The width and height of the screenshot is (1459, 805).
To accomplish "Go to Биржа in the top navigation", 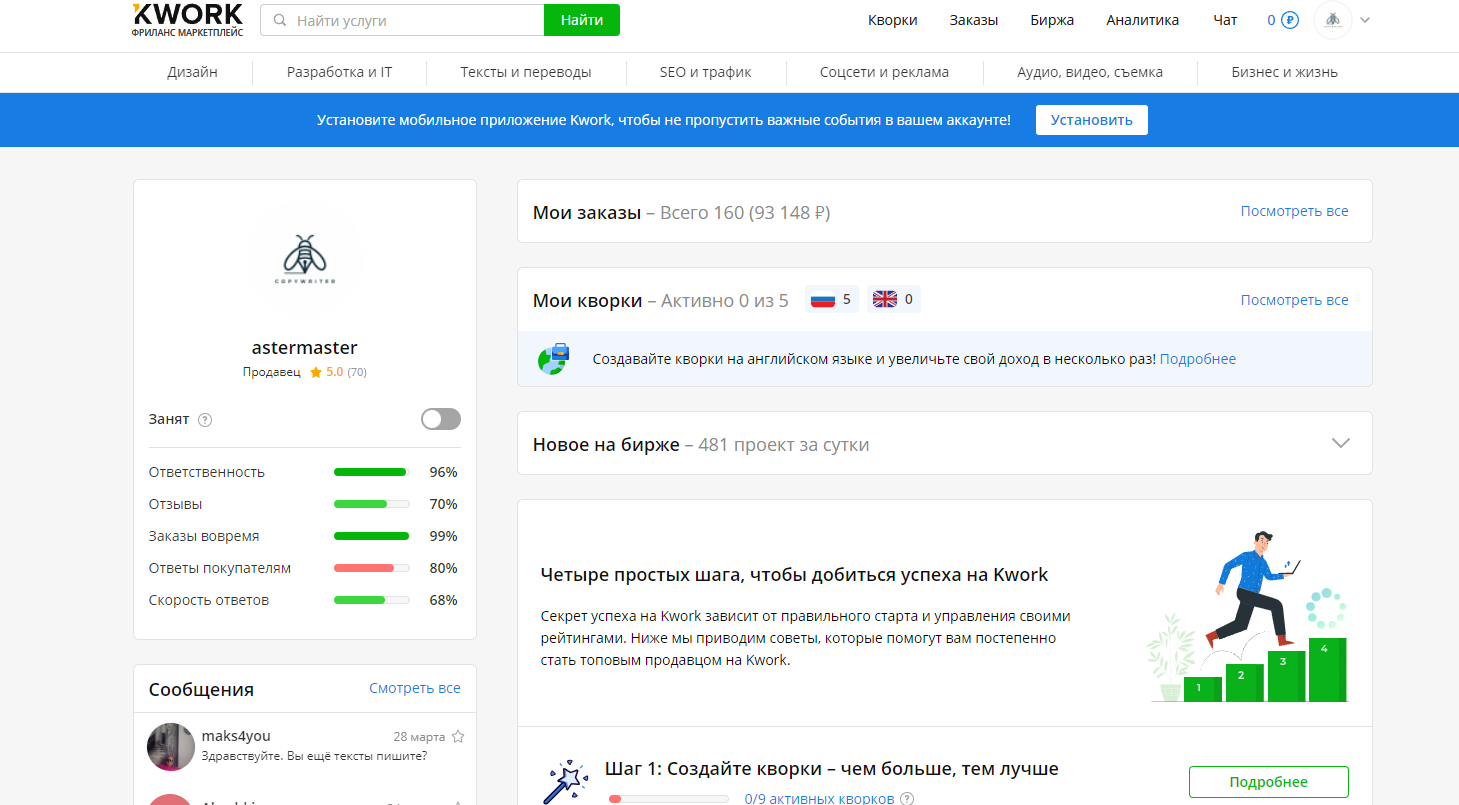I will [1052, 20].
